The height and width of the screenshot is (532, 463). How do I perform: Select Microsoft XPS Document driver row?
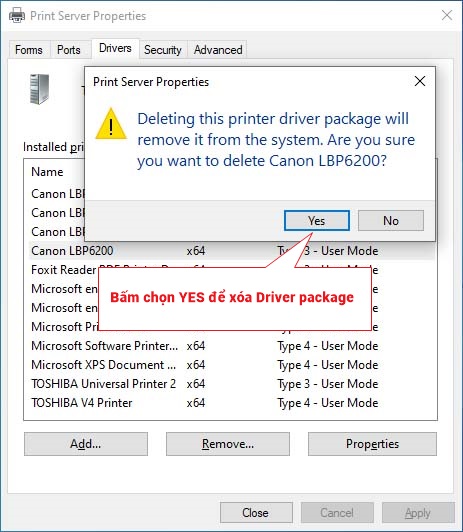coord(231,365)
